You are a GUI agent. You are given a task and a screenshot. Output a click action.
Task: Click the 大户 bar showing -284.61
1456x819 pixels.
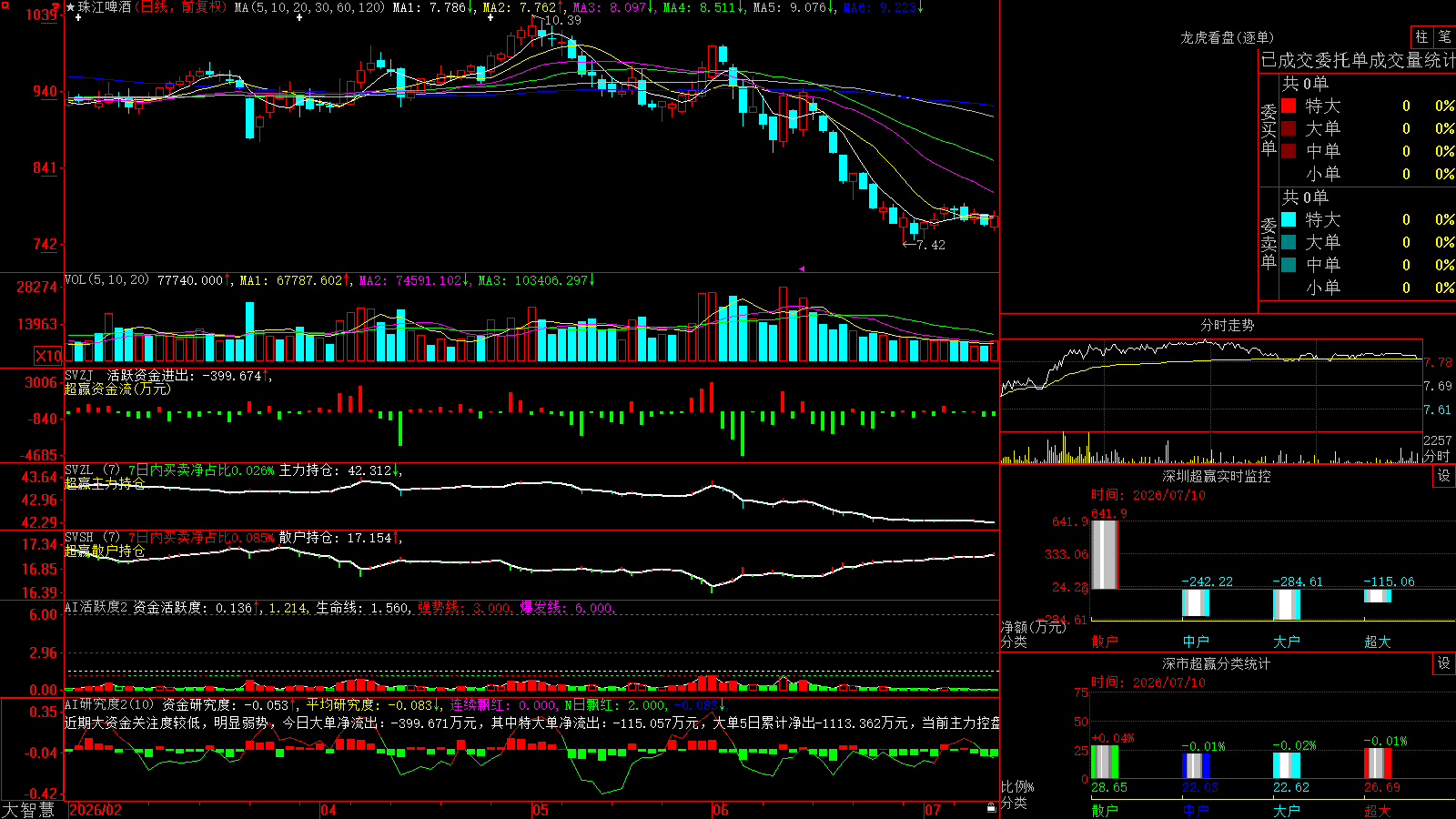pyautogui.click(x=1287, y=604)
